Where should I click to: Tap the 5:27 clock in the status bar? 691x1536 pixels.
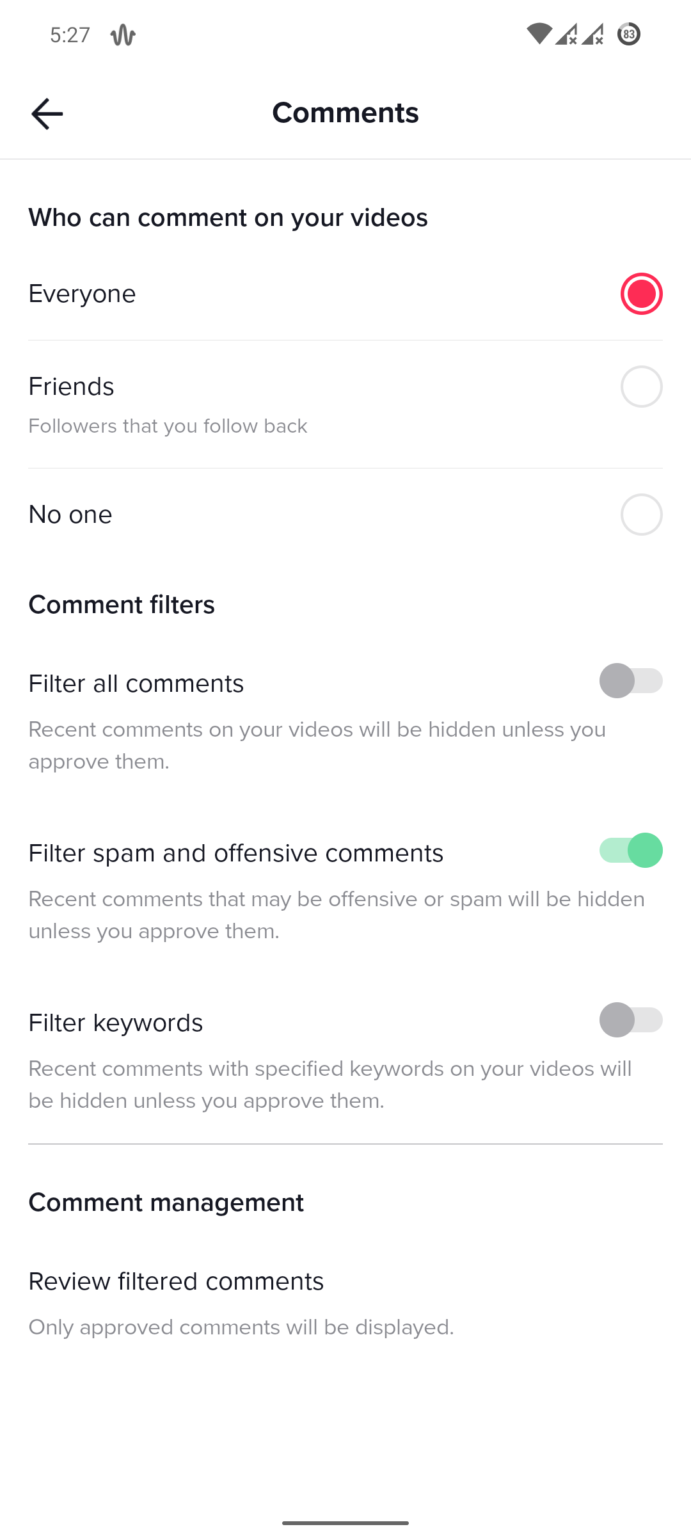point(68,33)
